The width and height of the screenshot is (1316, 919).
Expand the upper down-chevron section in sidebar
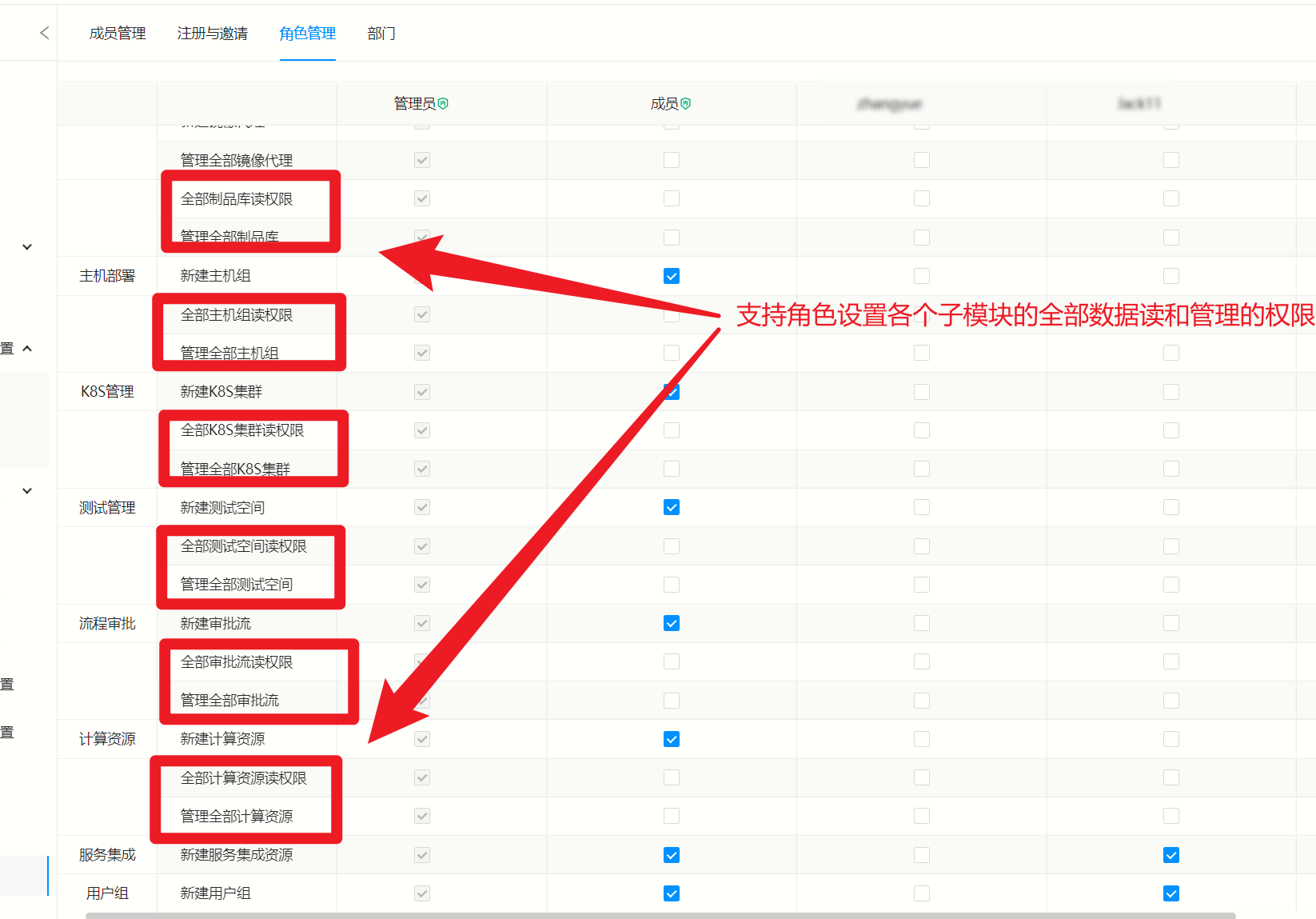(26, 246)
